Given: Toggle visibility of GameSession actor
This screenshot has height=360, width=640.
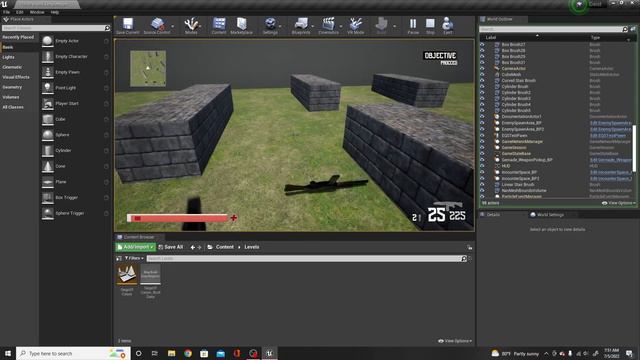Looking at the screenshot, I should tap(482, 148).
